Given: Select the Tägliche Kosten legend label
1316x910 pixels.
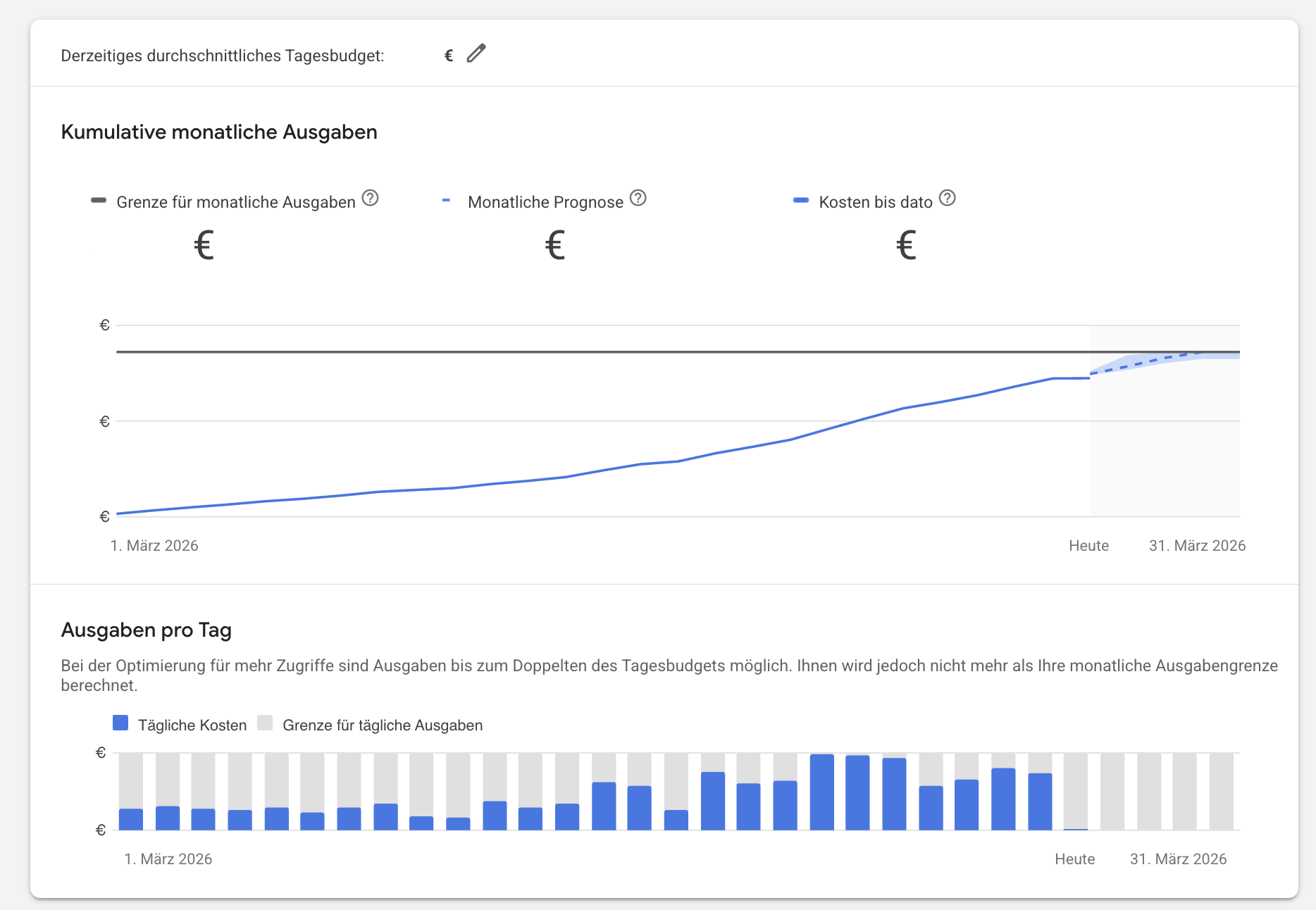Looking at the screenshot, I should (x=192, y=725).
